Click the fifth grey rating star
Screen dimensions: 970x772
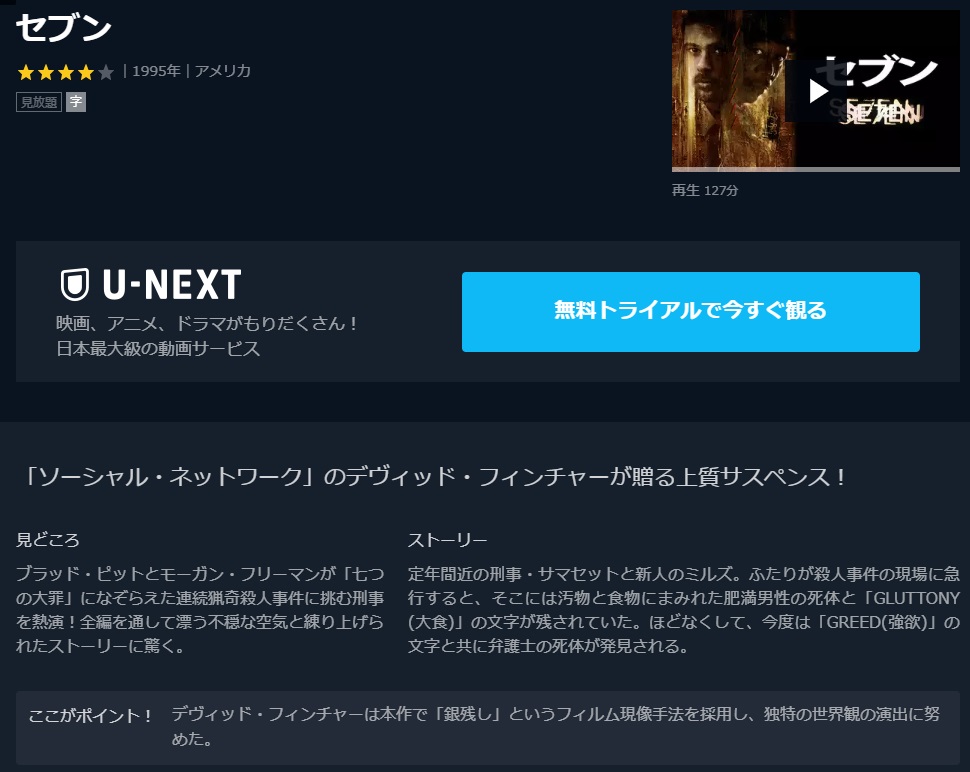click(x=106, y=72)
